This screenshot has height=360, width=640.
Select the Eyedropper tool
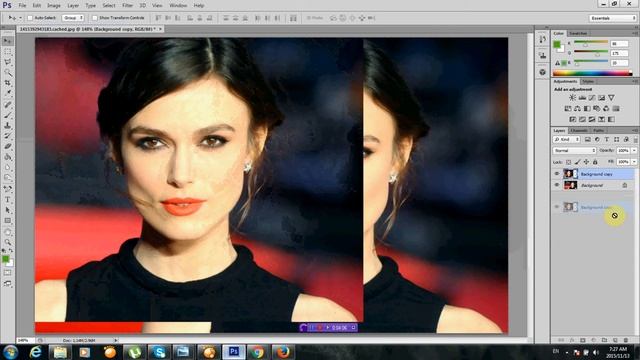point(8,94)
